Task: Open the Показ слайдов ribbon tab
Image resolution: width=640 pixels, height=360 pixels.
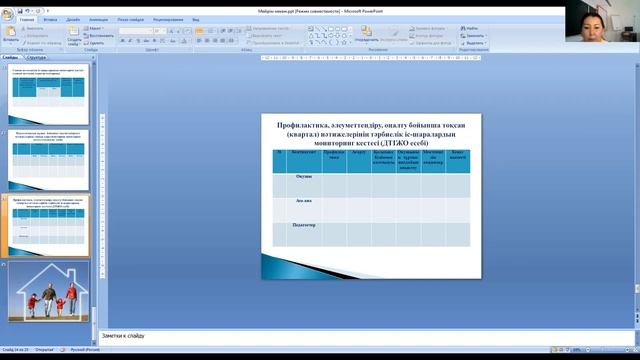Action: pos(131,20)
